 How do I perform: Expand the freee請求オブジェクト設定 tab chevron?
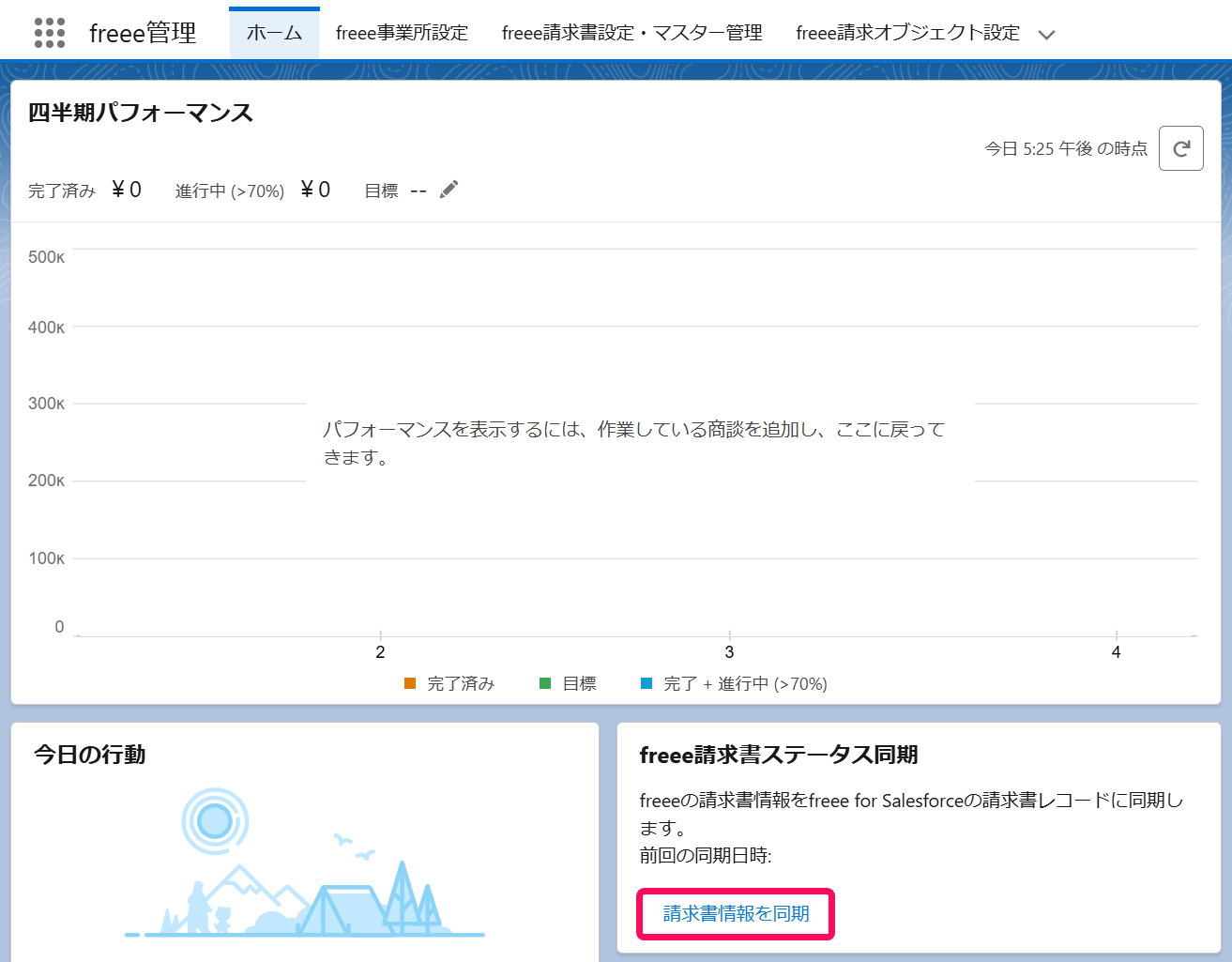tap(1047, 35)
